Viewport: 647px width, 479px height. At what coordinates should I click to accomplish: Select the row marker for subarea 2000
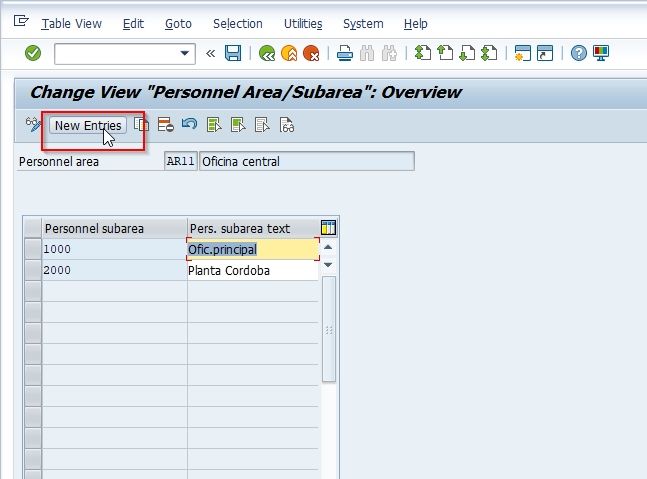33,270
